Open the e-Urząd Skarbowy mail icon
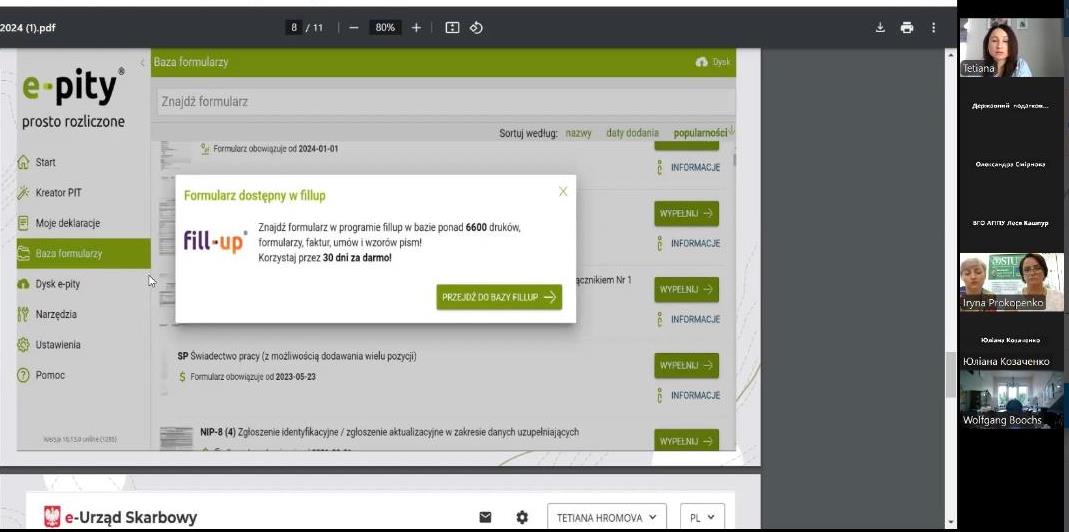Screen dimensions: 1069x532 point(485,517)
